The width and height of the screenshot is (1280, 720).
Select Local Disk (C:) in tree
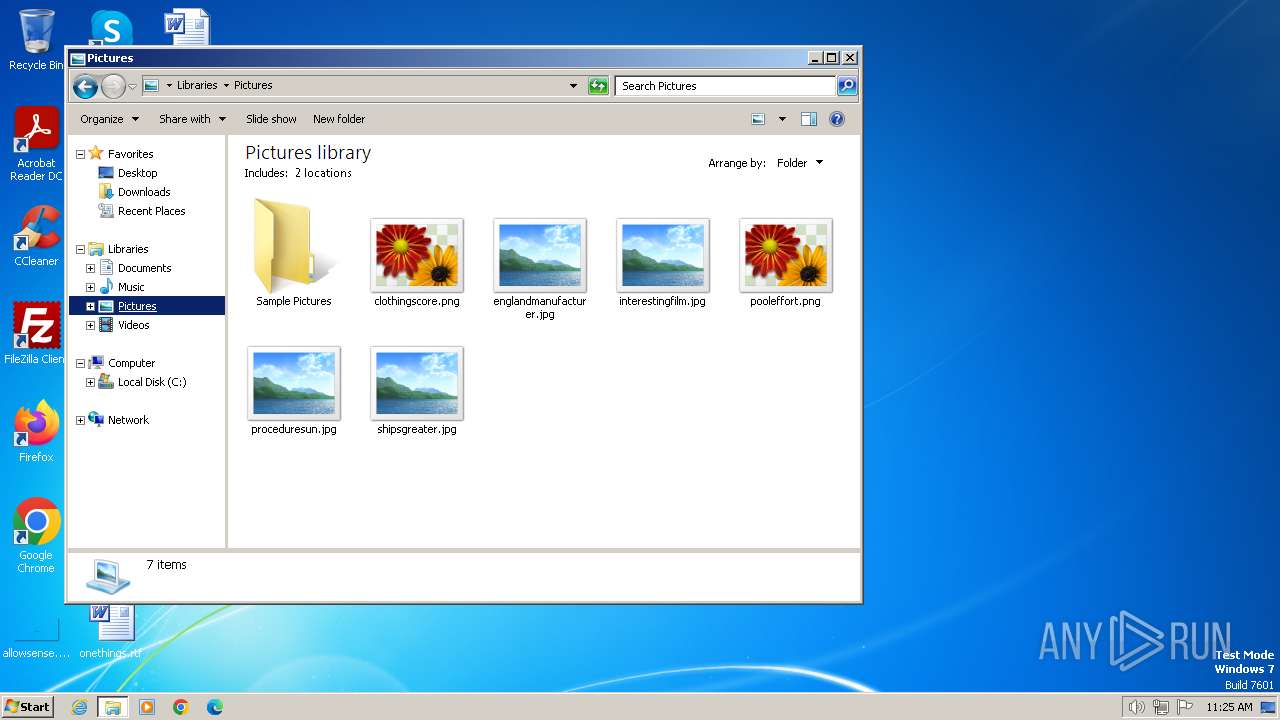(x=151, y=382)
